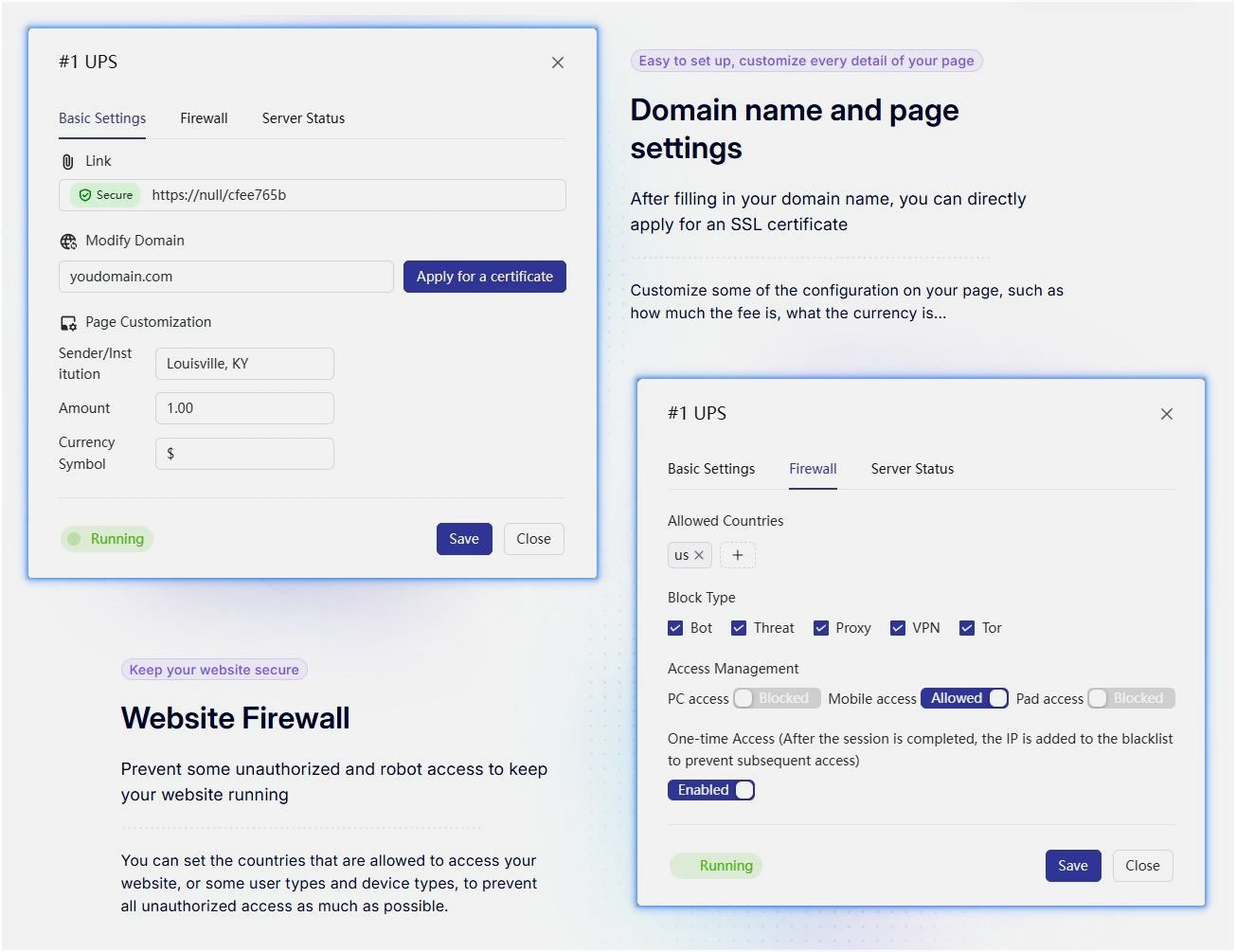The image size is (1236, 952).
Task: Click the paperclip Link icon
Action: click(67, 162)
